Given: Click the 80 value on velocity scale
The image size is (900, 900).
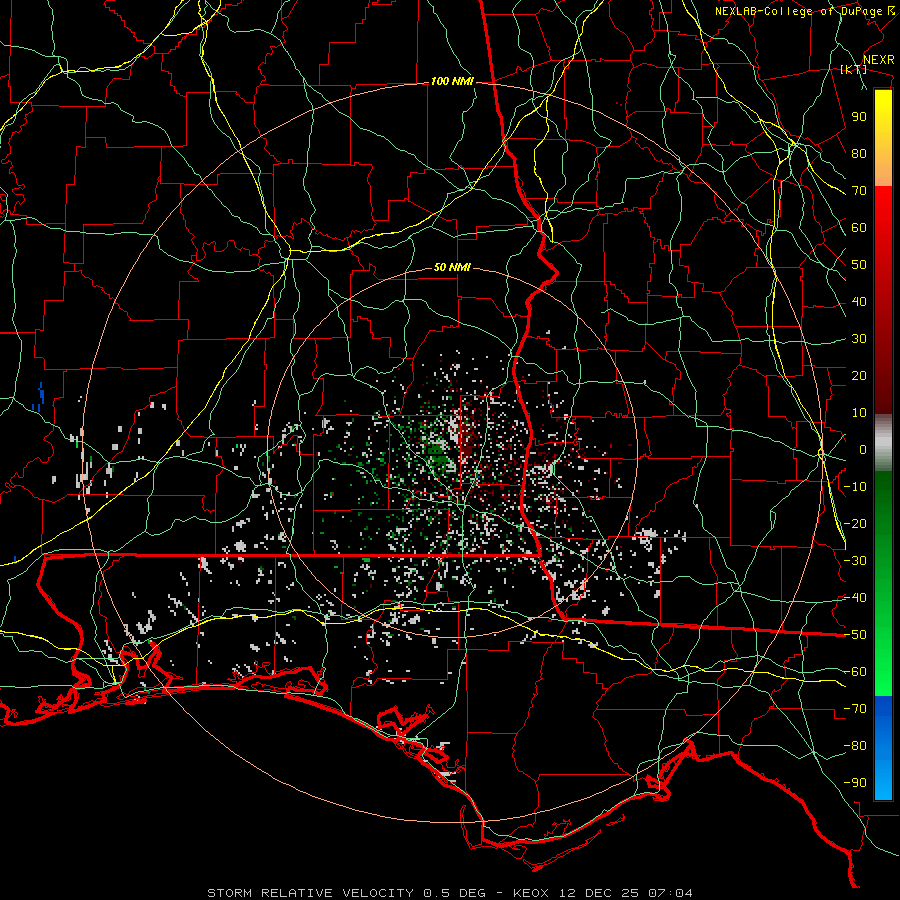Looking at the screenshot, I should (859, 154).
